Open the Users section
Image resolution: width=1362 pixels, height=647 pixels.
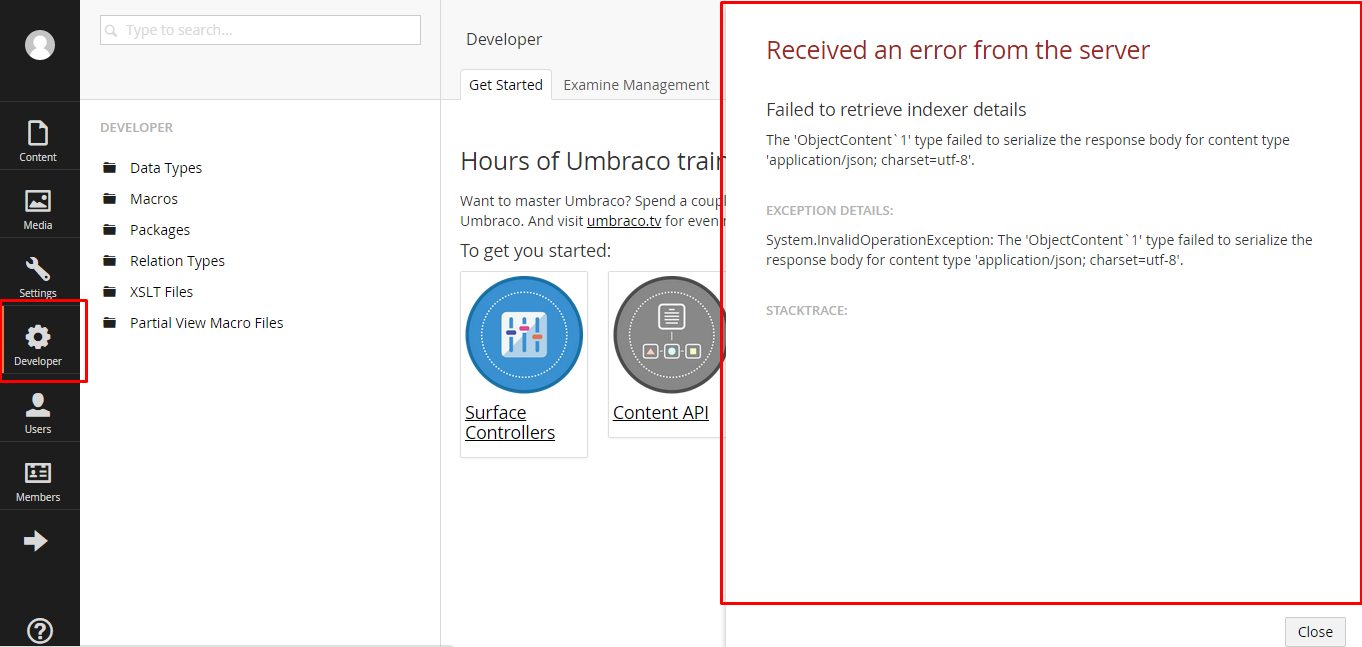click(x=38, y=413)
